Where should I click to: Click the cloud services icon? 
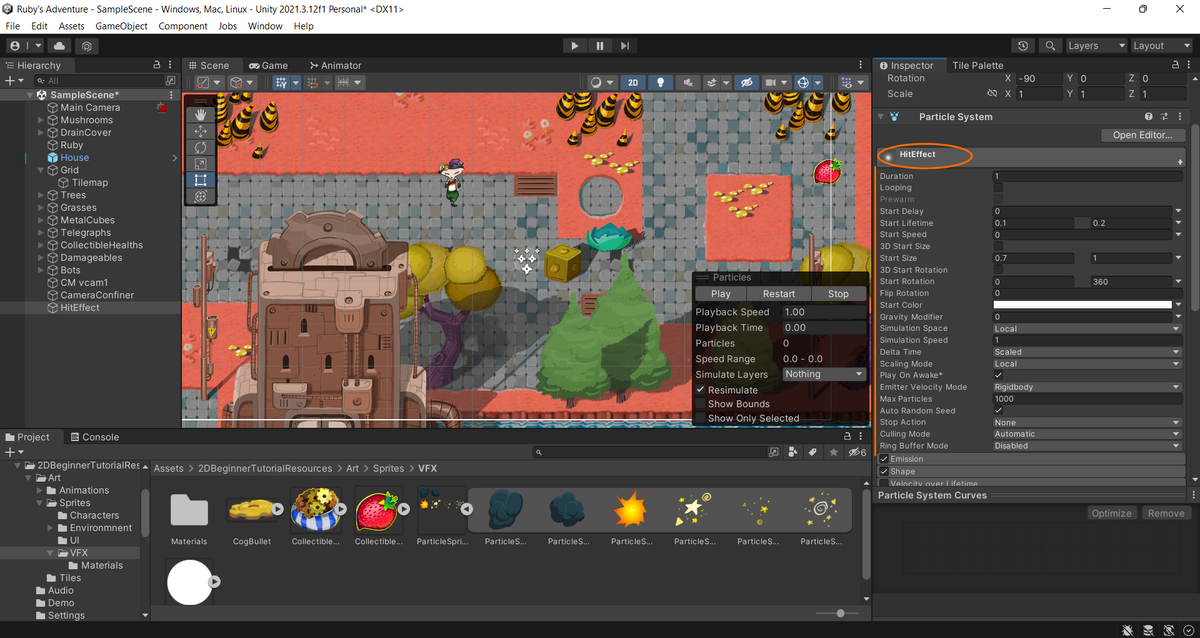[x=60, y=46]
